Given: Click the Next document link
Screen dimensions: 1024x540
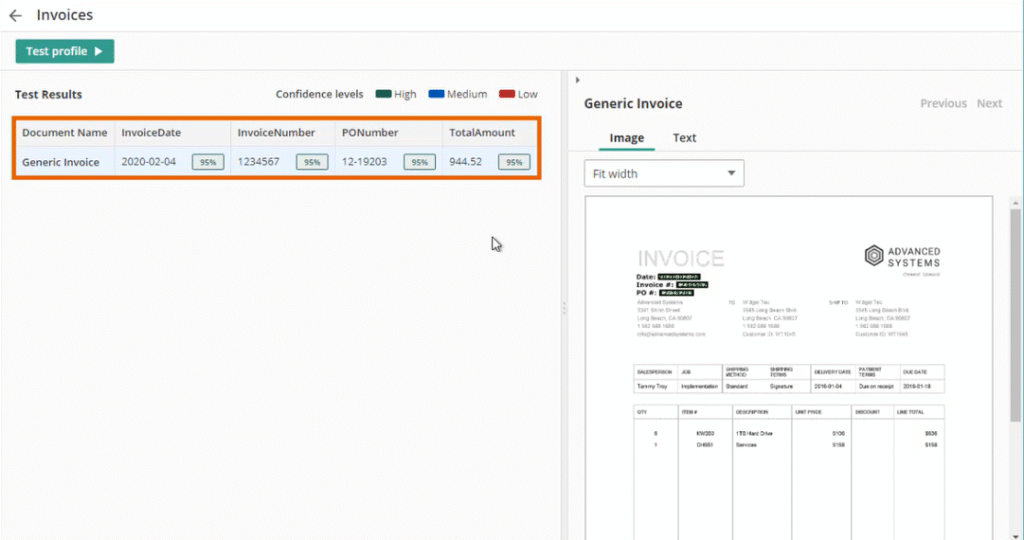Looking at the screenshot, I should [989, 103].
